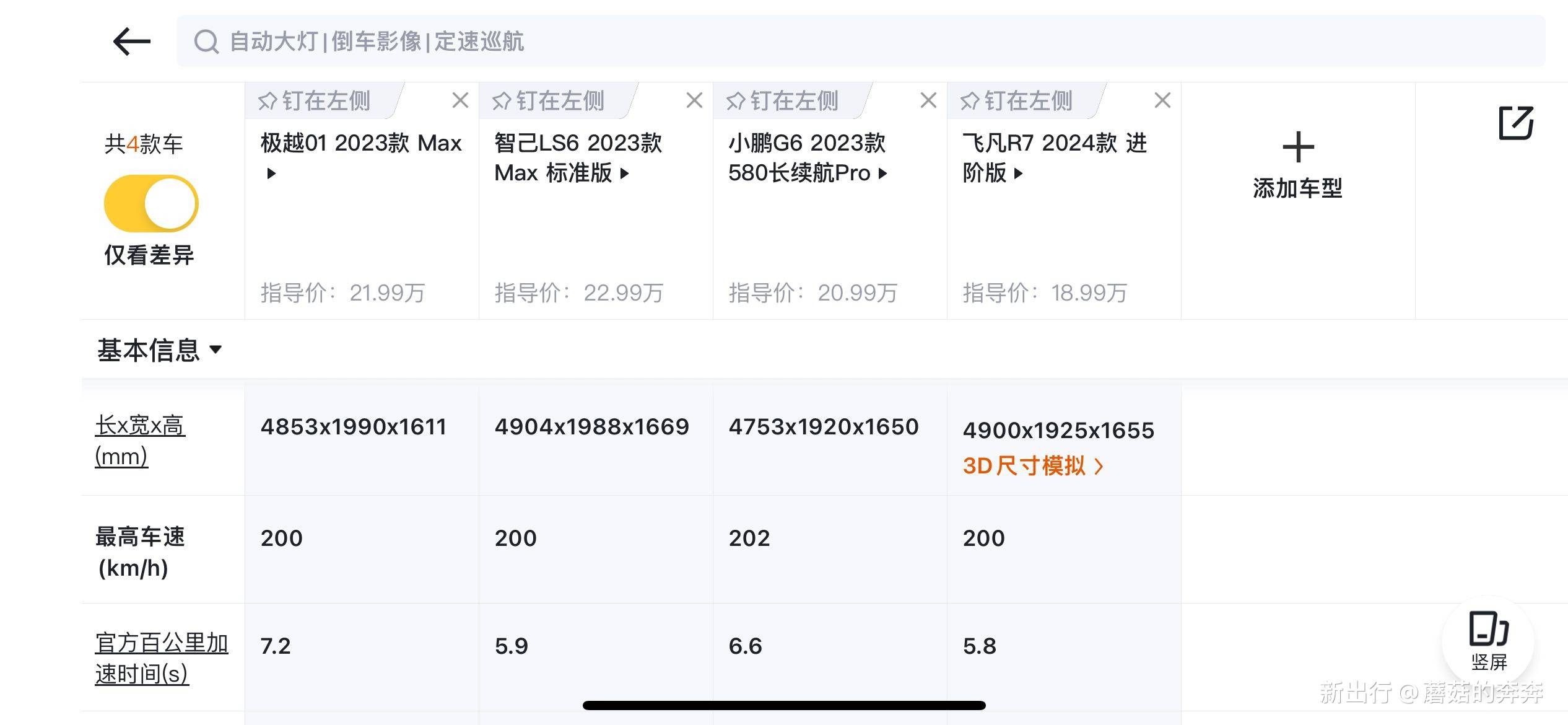
Task: Click the pin icon on 小鹏G6 column
Action: click(735, 99)
